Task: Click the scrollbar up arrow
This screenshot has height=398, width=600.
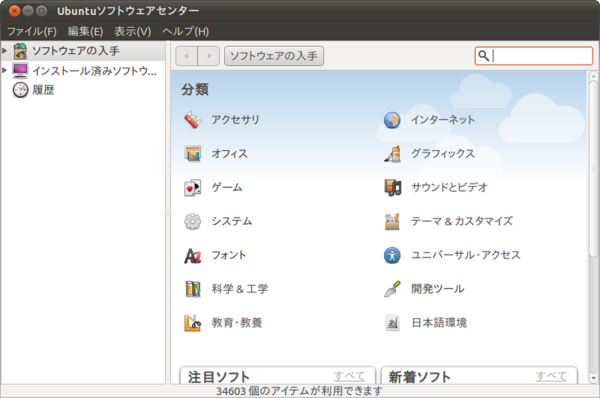Action: pos(593,76)
